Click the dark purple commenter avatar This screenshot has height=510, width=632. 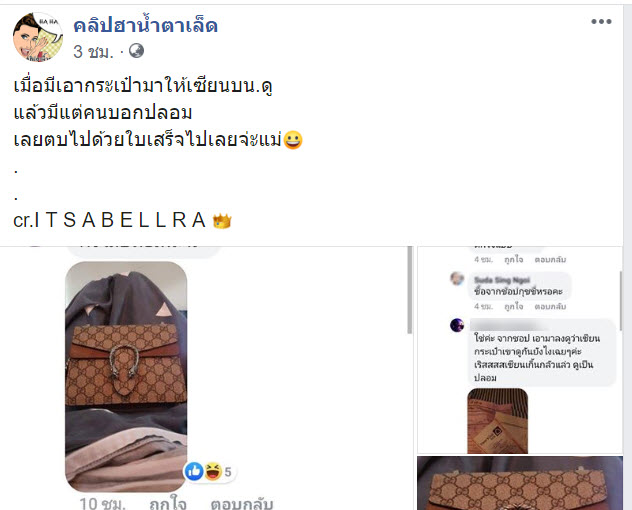pyautogui.click(x=457, y=325)
